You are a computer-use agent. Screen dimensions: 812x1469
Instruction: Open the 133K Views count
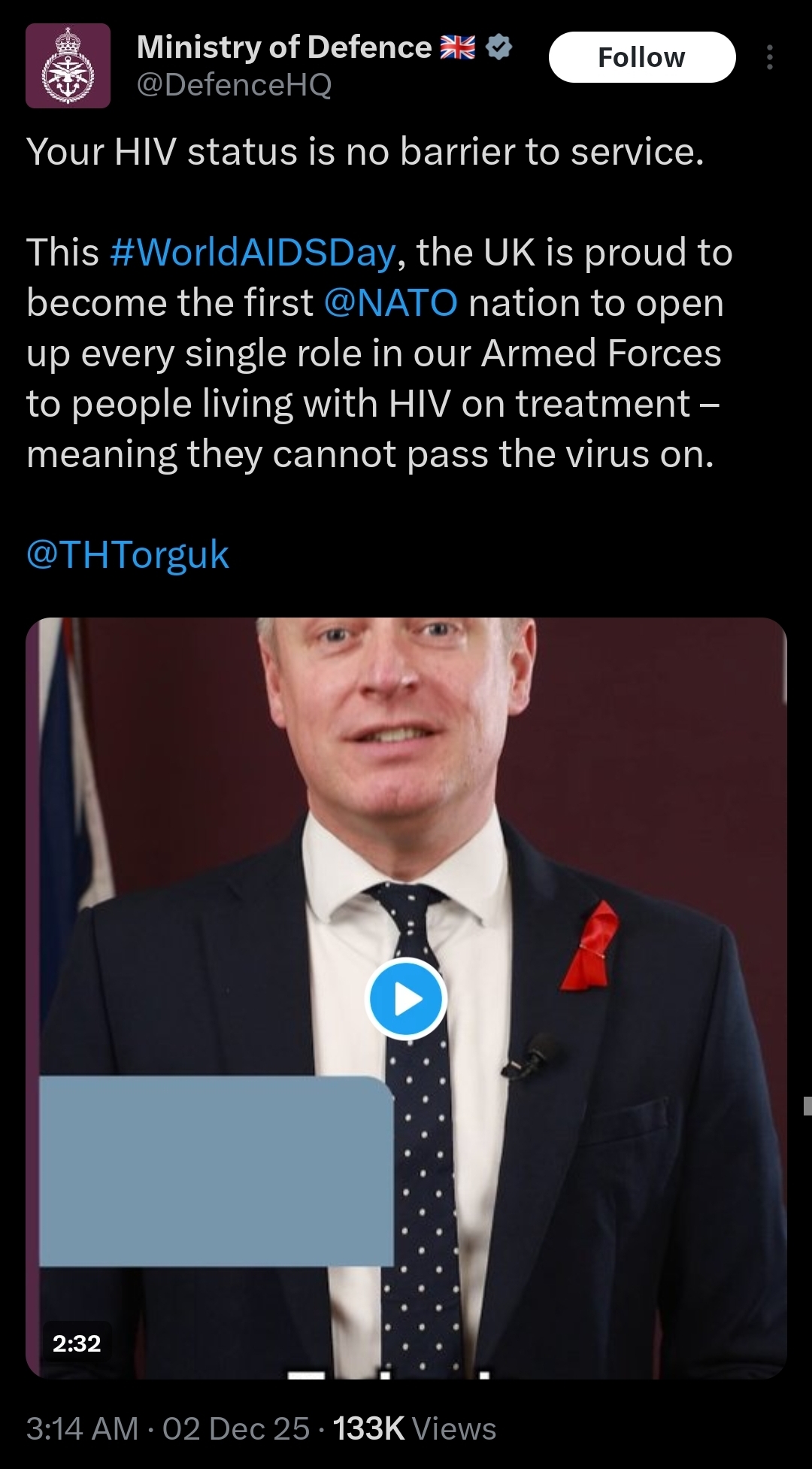coord(415,1428)
